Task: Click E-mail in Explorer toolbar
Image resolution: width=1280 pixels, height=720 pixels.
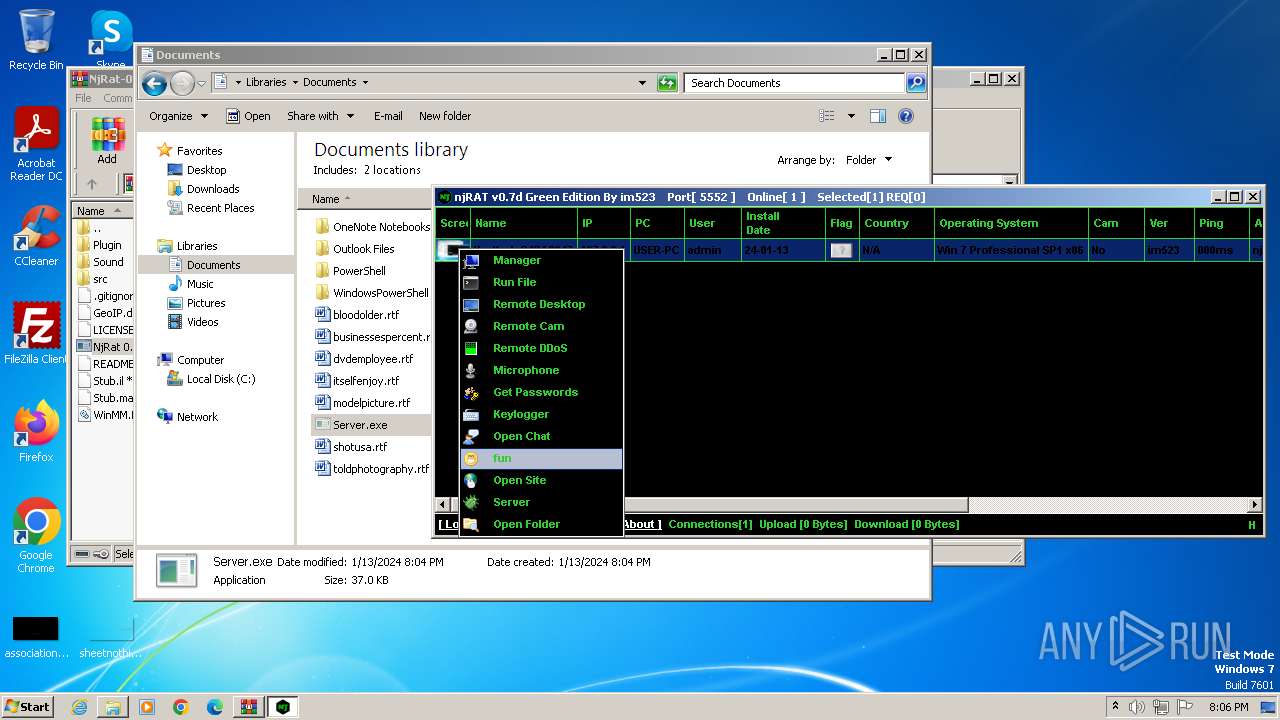Action: pos(388,116)
